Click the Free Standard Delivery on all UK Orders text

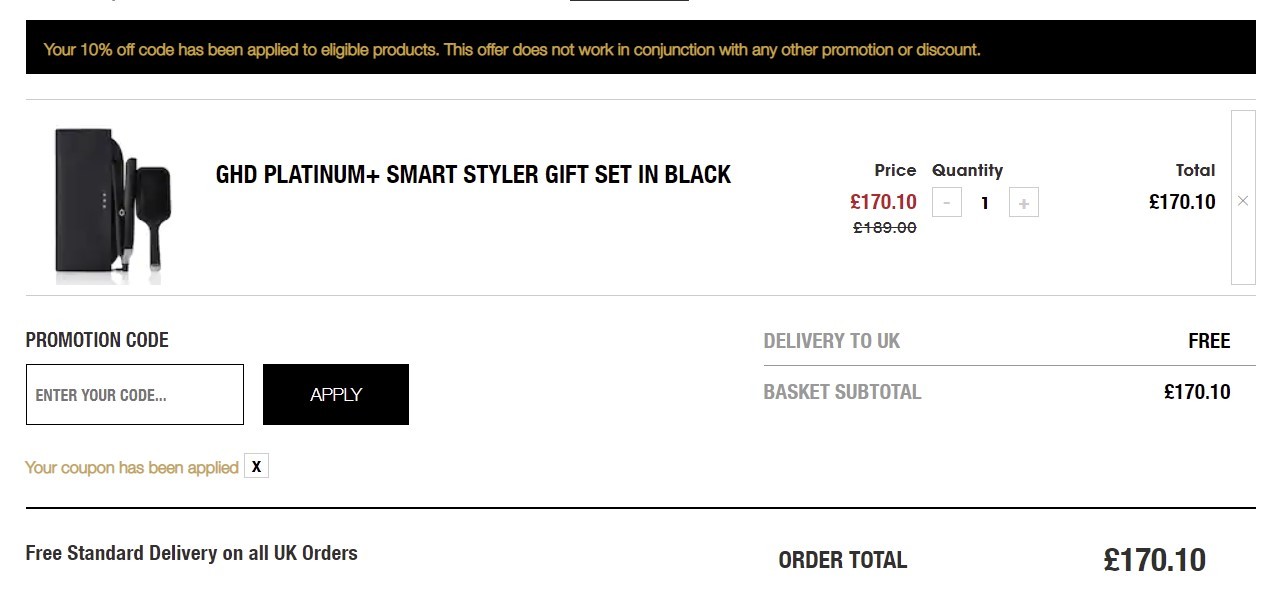click(191, 553)
